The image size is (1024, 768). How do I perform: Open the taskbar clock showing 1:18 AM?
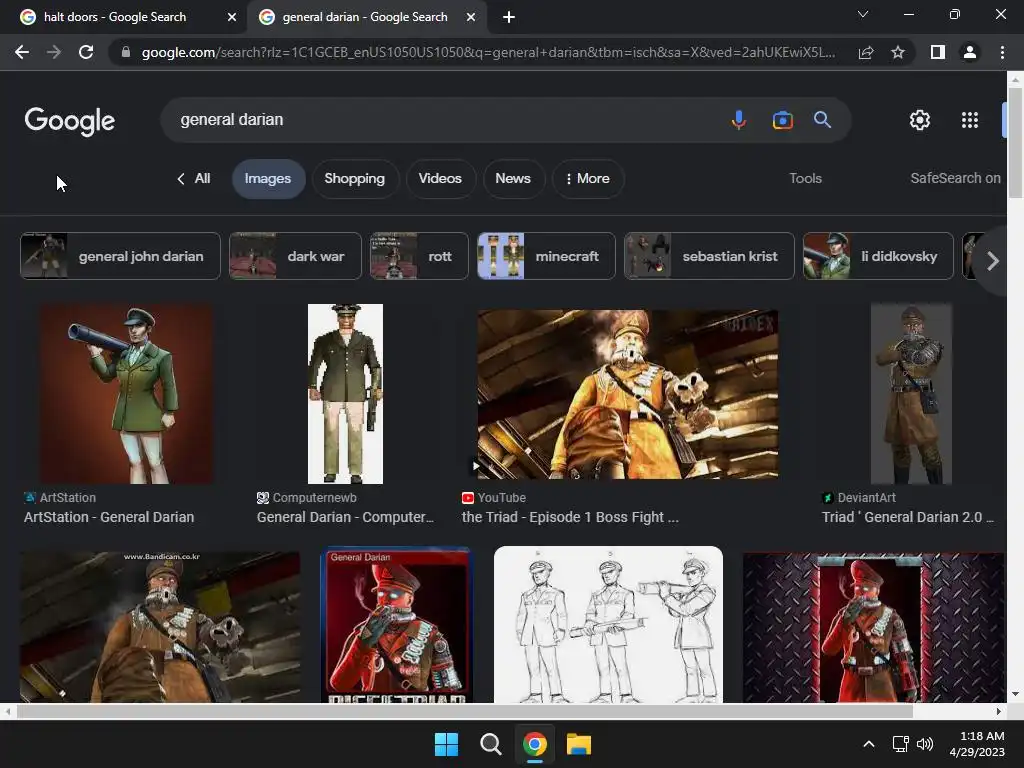pyautogui.click(x=977, y=744)
